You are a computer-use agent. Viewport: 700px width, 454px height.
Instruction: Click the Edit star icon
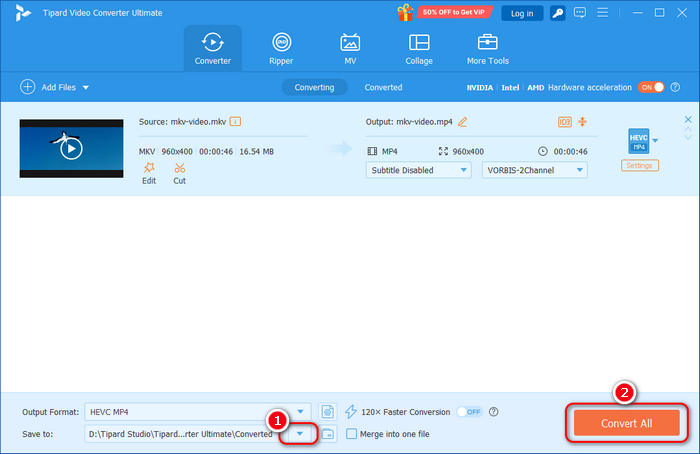click(148, 168)
